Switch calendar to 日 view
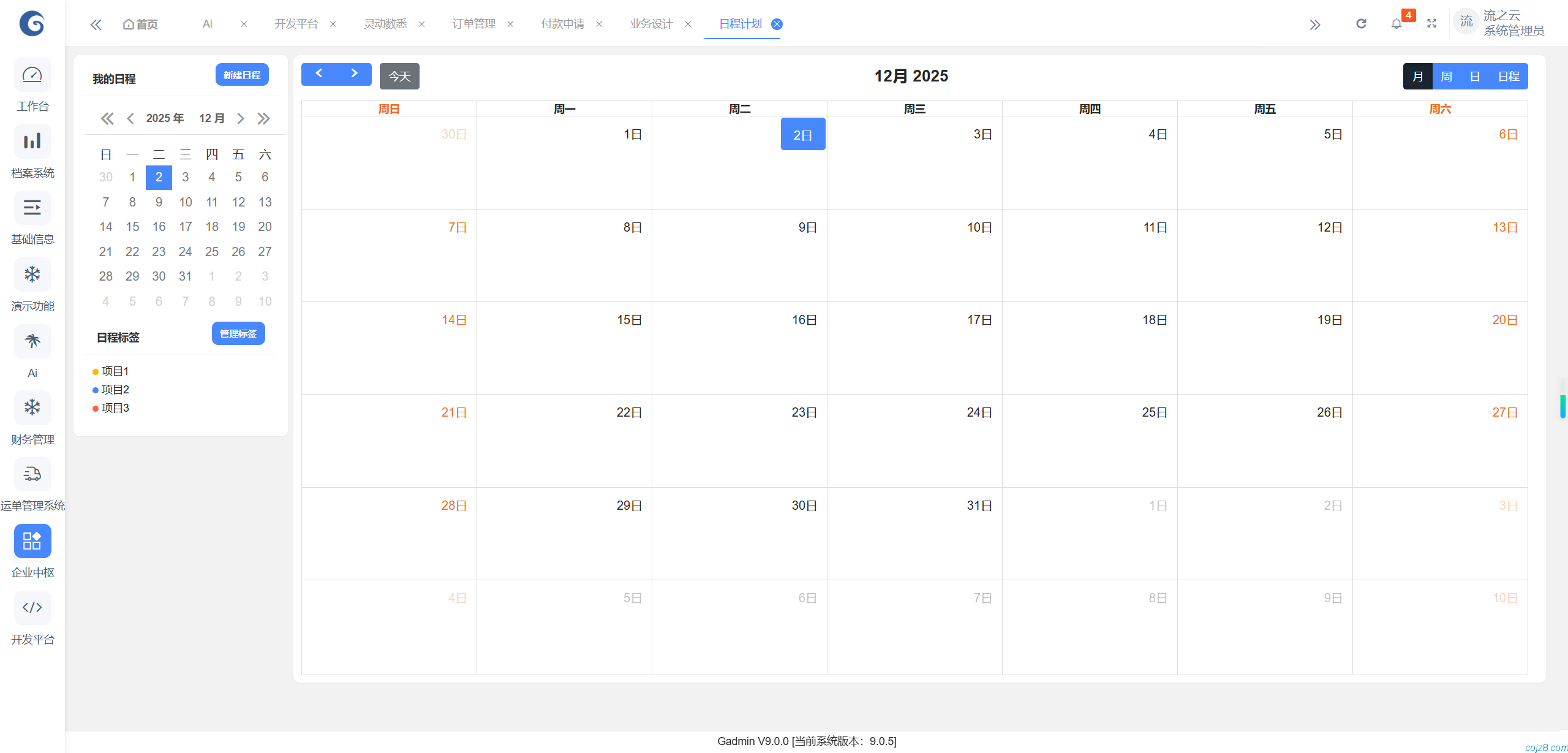Viewport: 1568px width, 753px height. (1475, 77)
